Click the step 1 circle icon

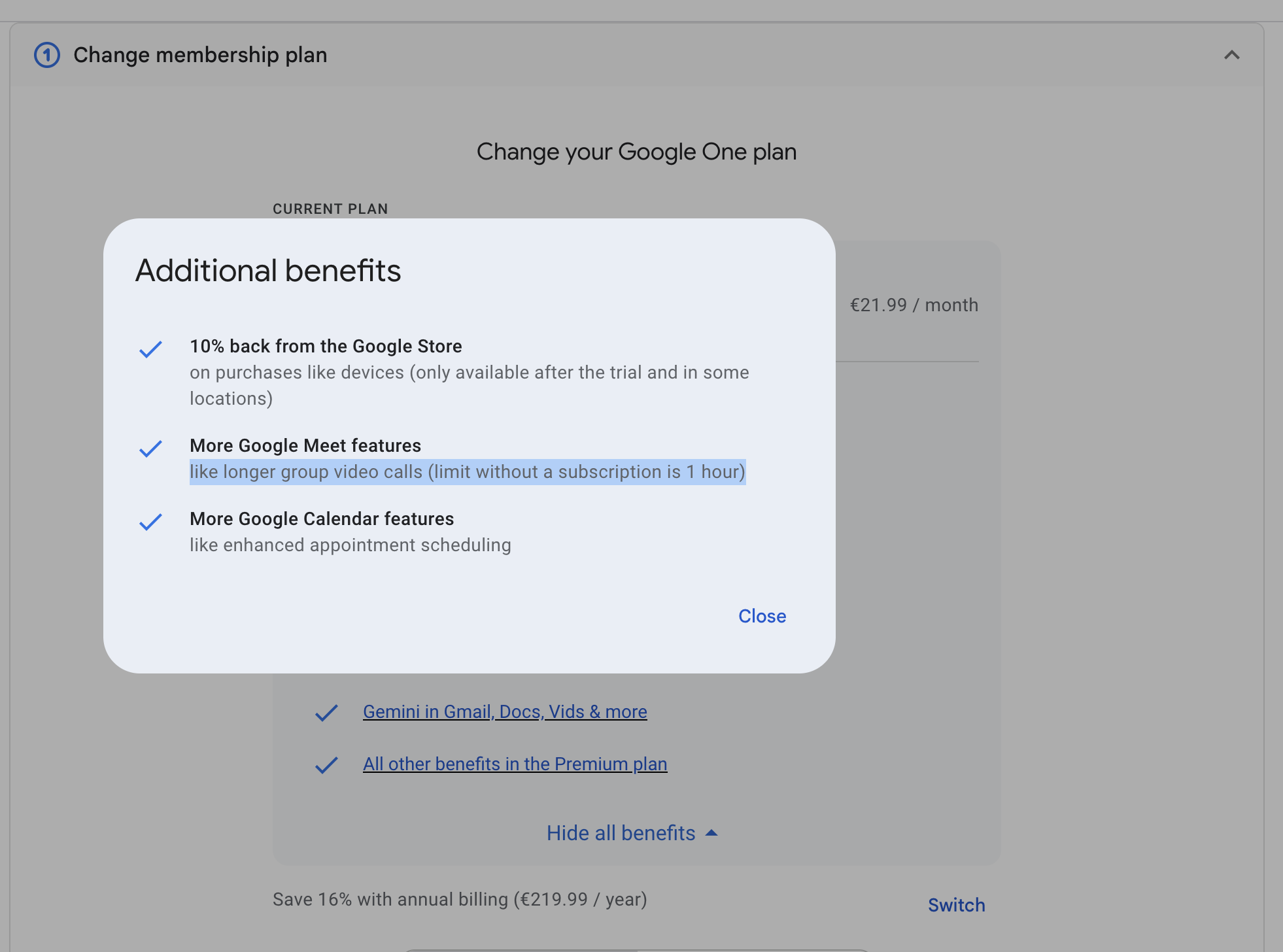(47, 55)
